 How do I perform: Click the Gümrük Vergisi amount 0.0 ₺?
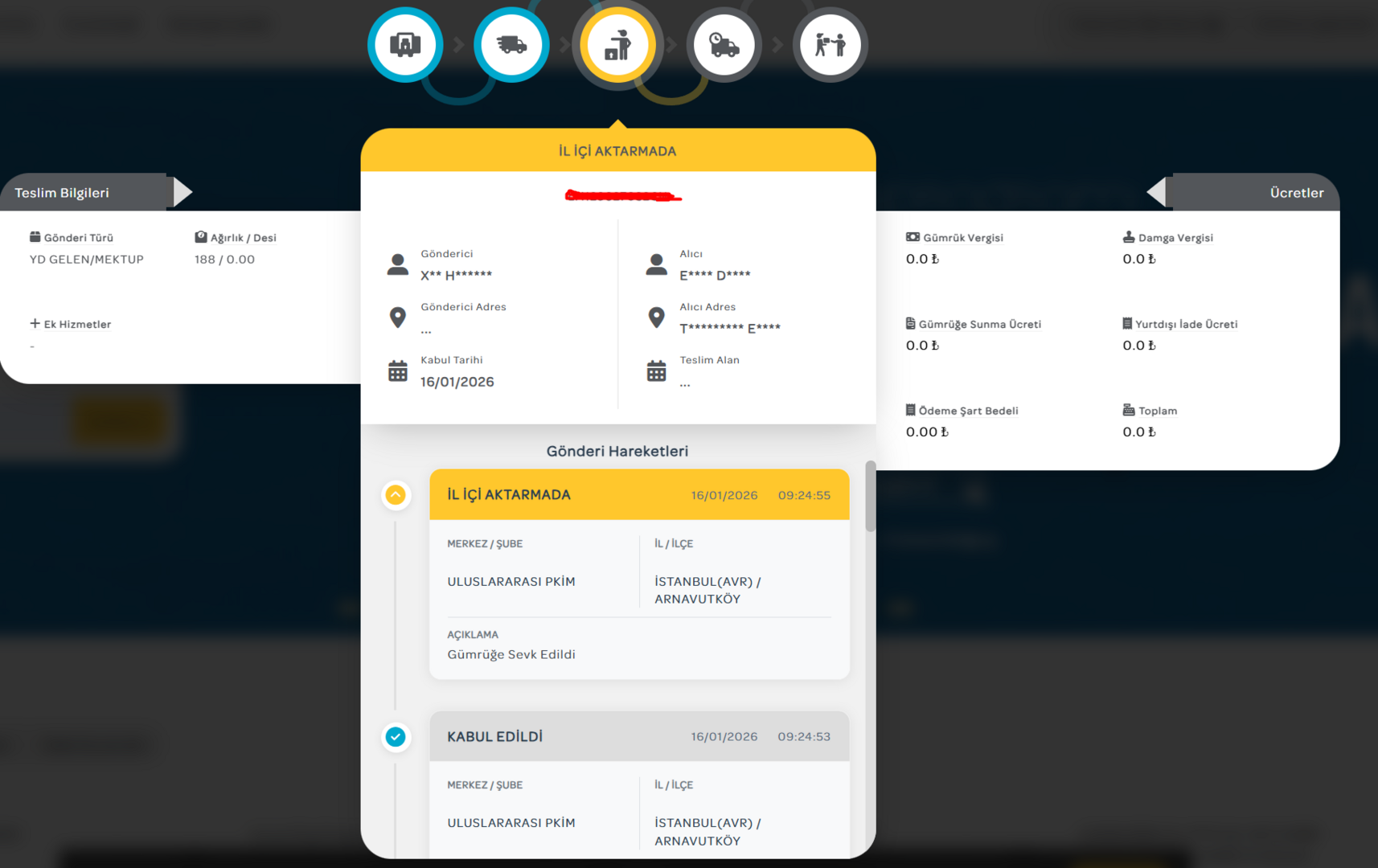(x=922, y=259)
